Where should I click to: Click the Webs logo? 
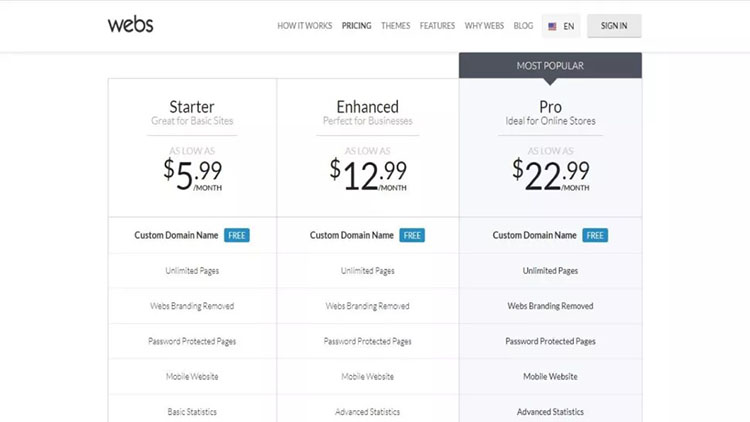click(130, 24)
